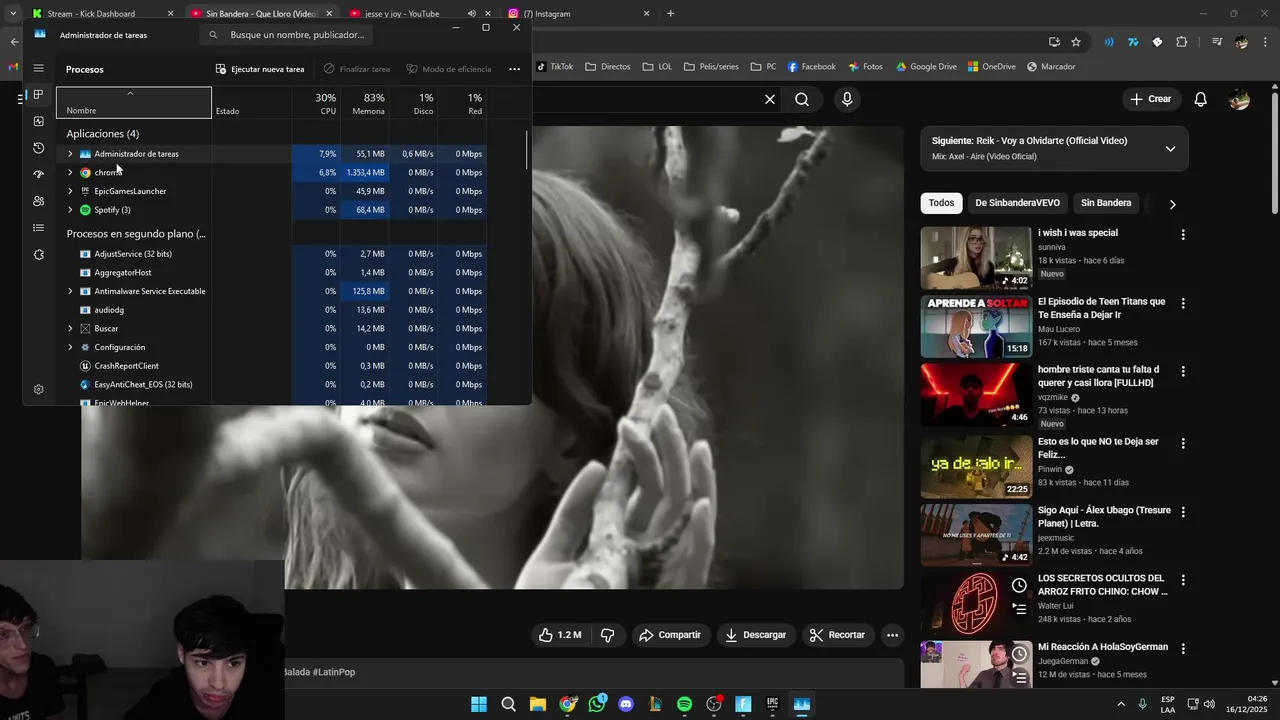Open YouTube notifications bell
The image size is (1280, 720).
(1201, 99)
